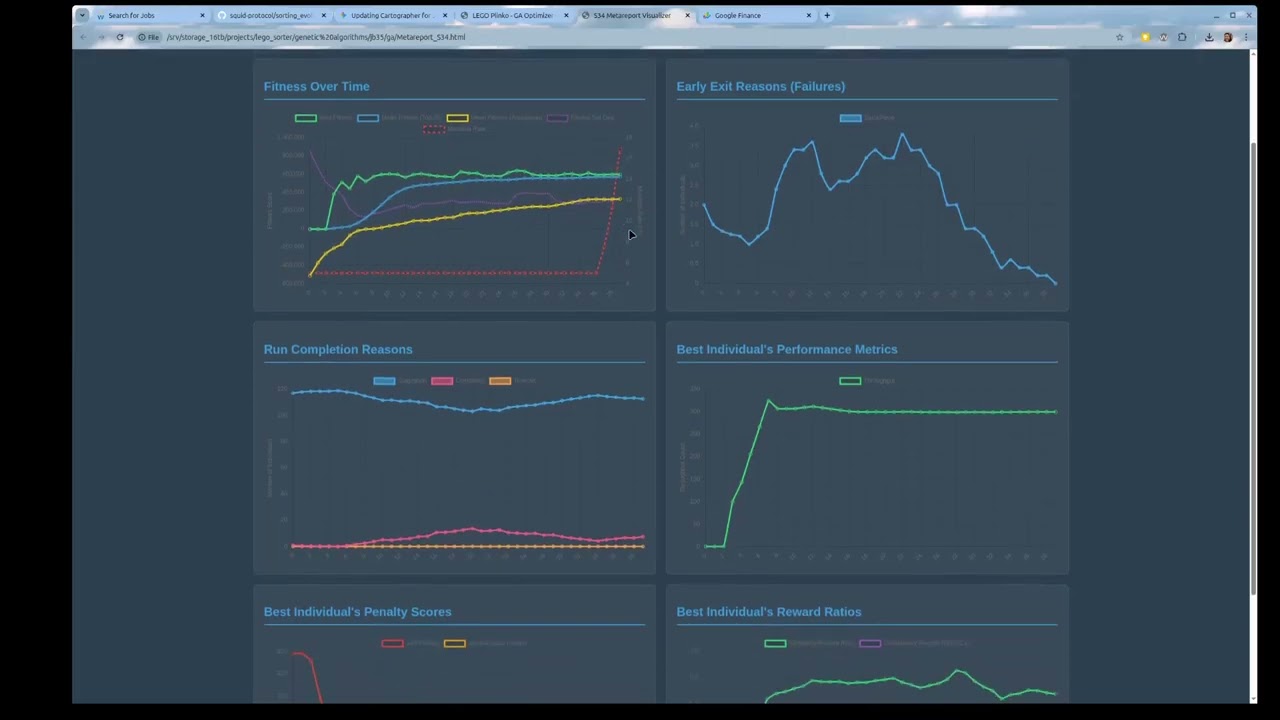Click the yellow extension icon in toolbar
Viewport: 1280px width, 720px height.
click(x=1146, y=37)
